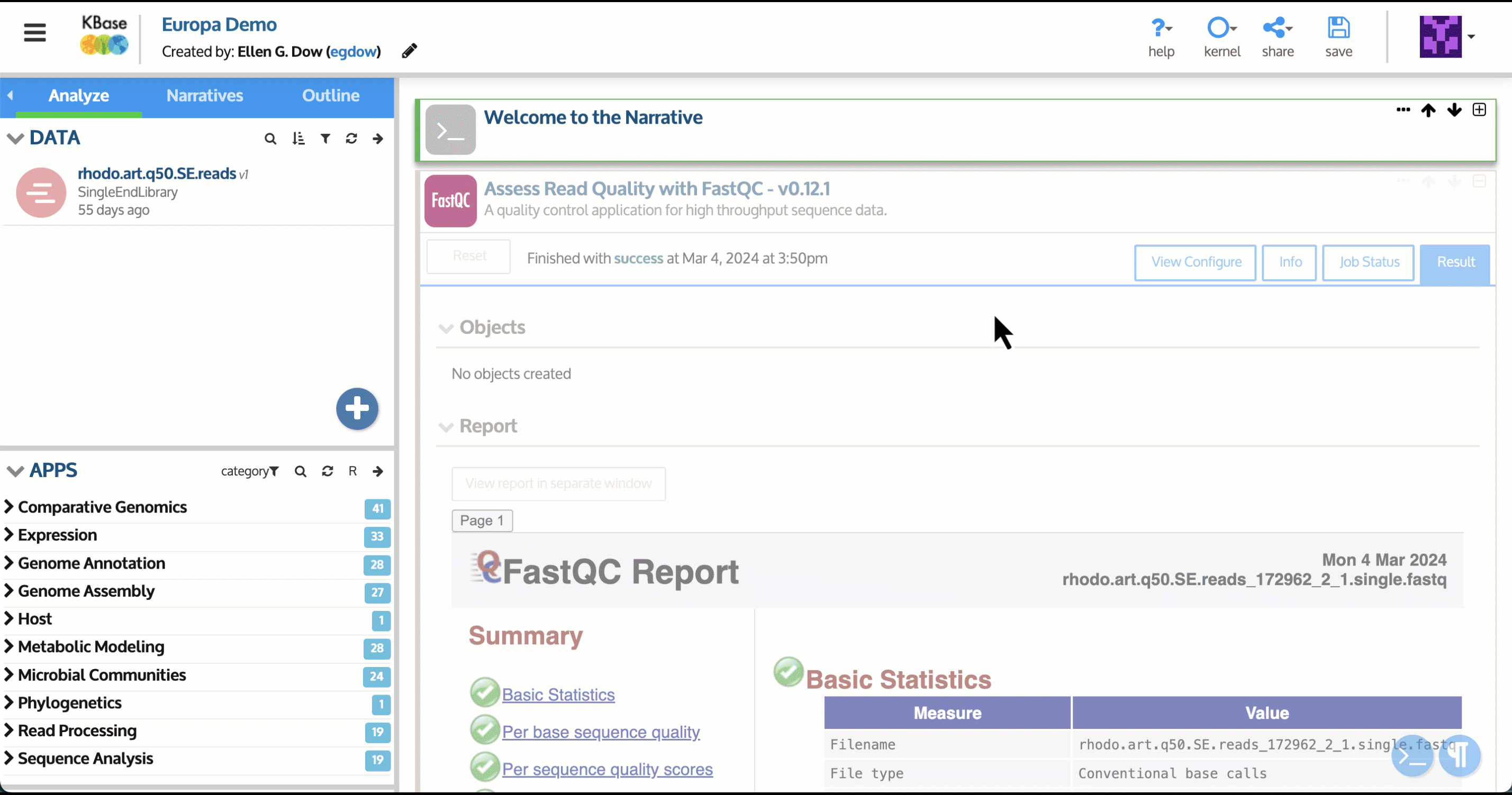Click the blue add data plus button
Image resolution: width=1512 pixels, height=795 pixels.
(357, 408)
